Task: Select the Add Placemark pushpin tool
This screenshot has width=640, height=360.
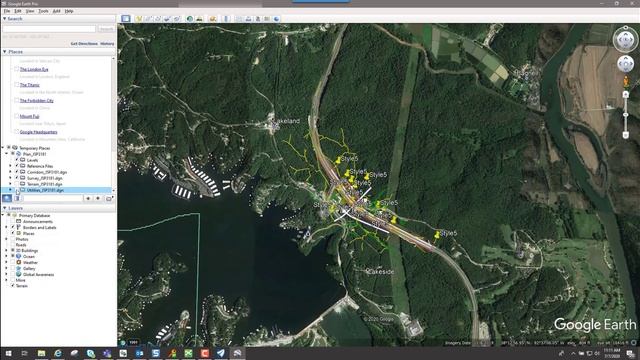Action: [x=139, y=19]
